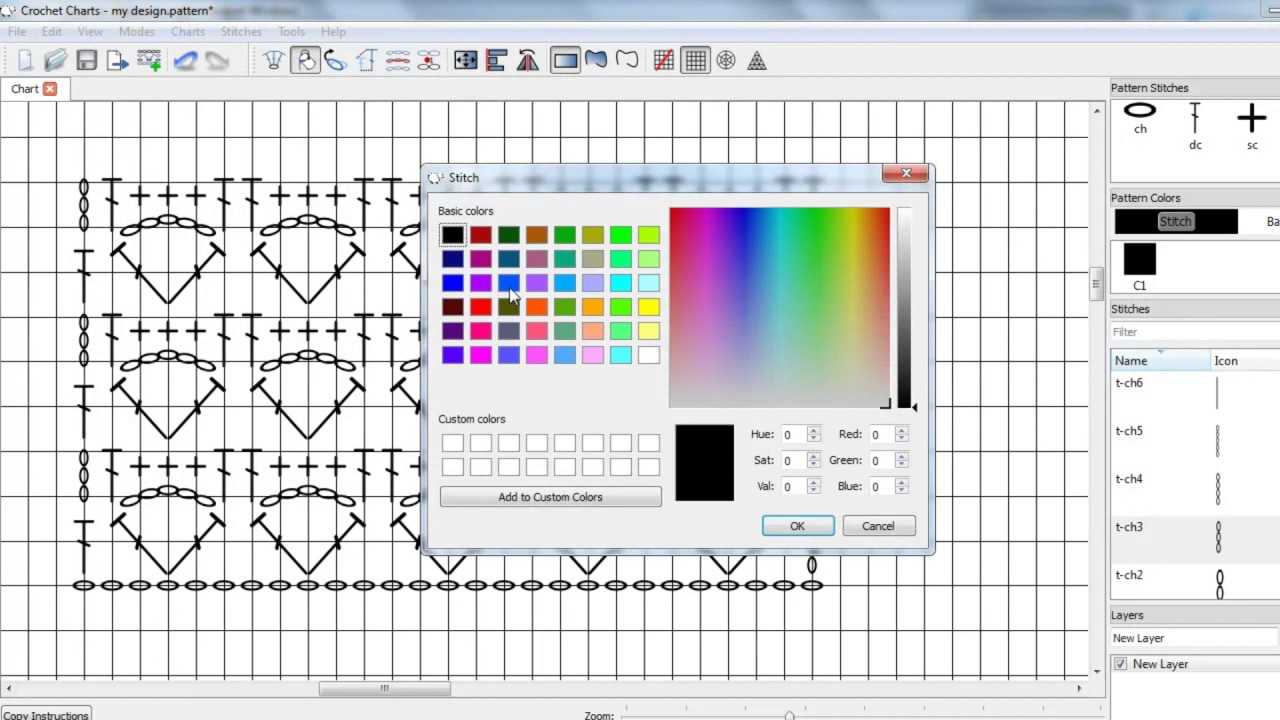
Task: Select the ch stitch in Pattern Stitches
Action: (1140, 118)
